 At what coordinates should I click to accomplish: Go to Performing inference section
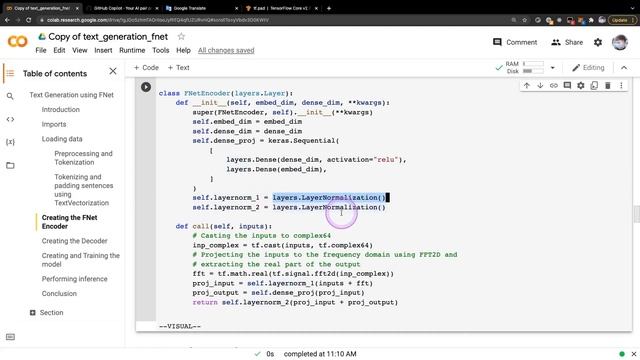coord(74,279)
